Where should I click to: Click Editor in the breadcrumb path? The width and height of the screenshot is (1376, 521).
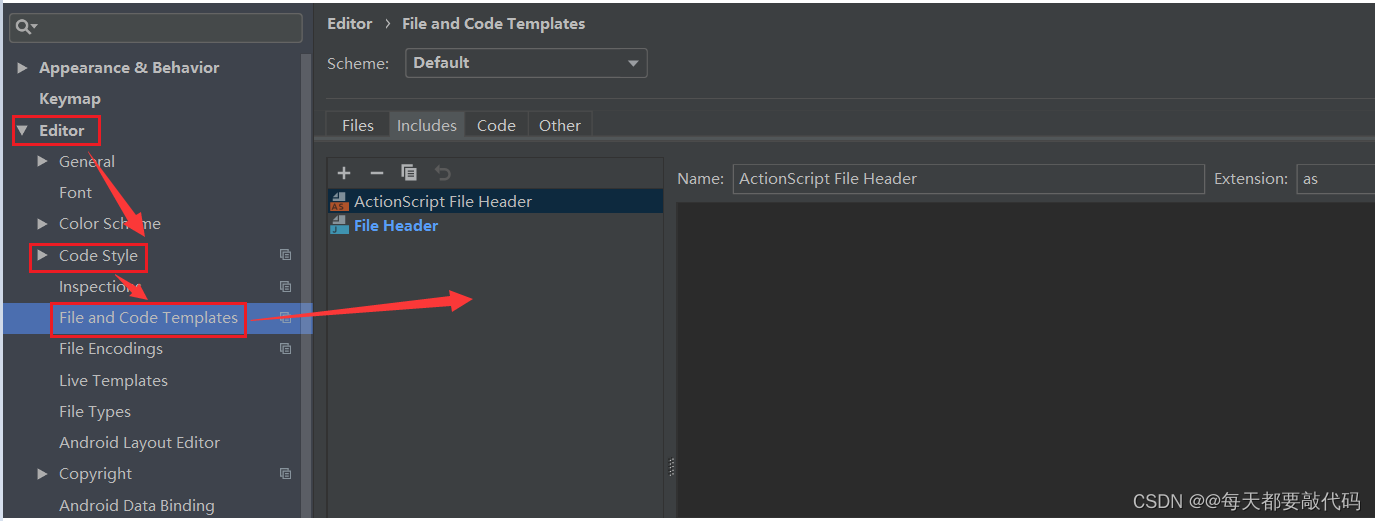coord(350,24)
